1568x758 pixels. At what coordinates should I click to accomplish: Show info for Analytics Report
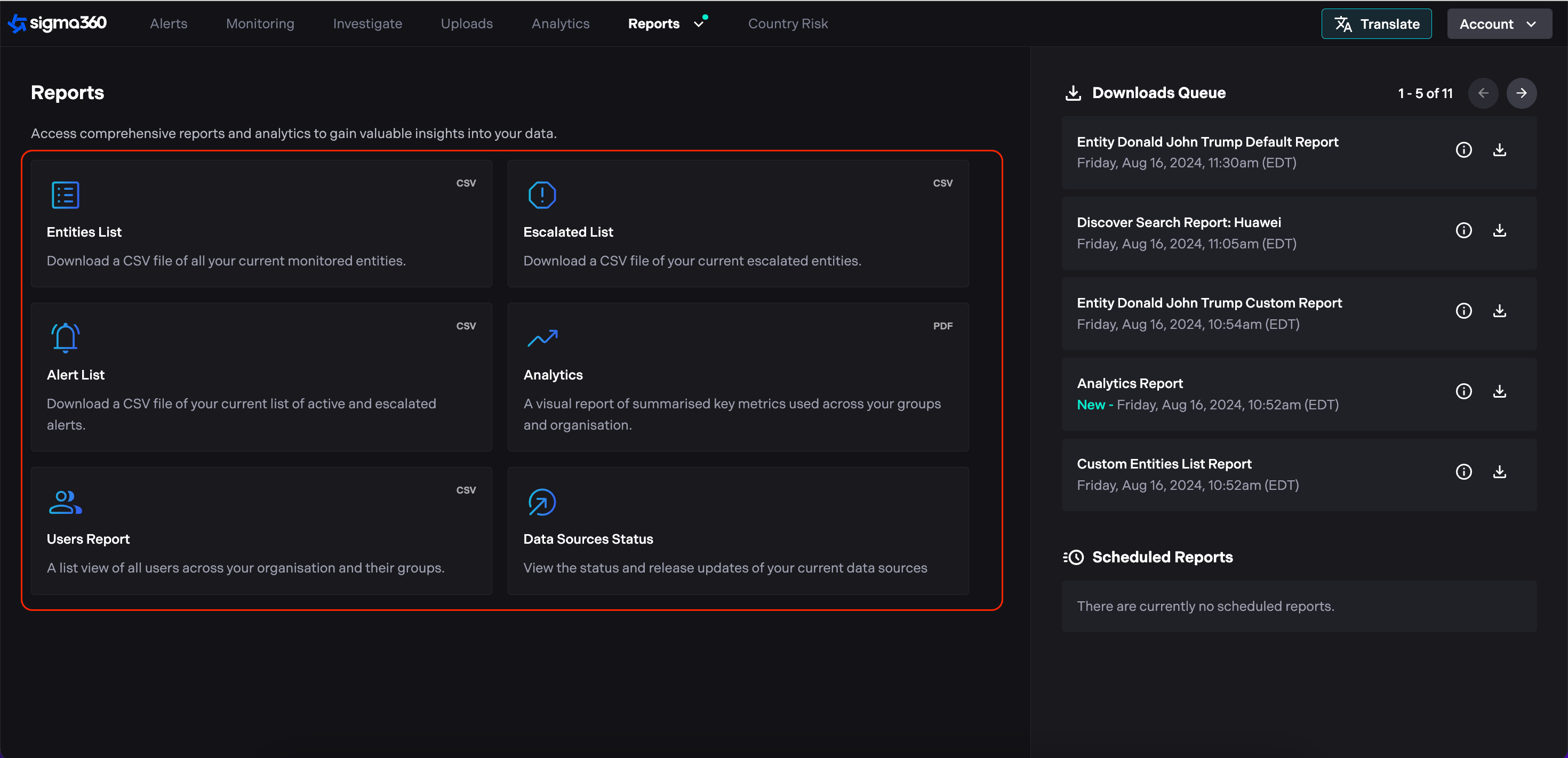(1463, 391)
